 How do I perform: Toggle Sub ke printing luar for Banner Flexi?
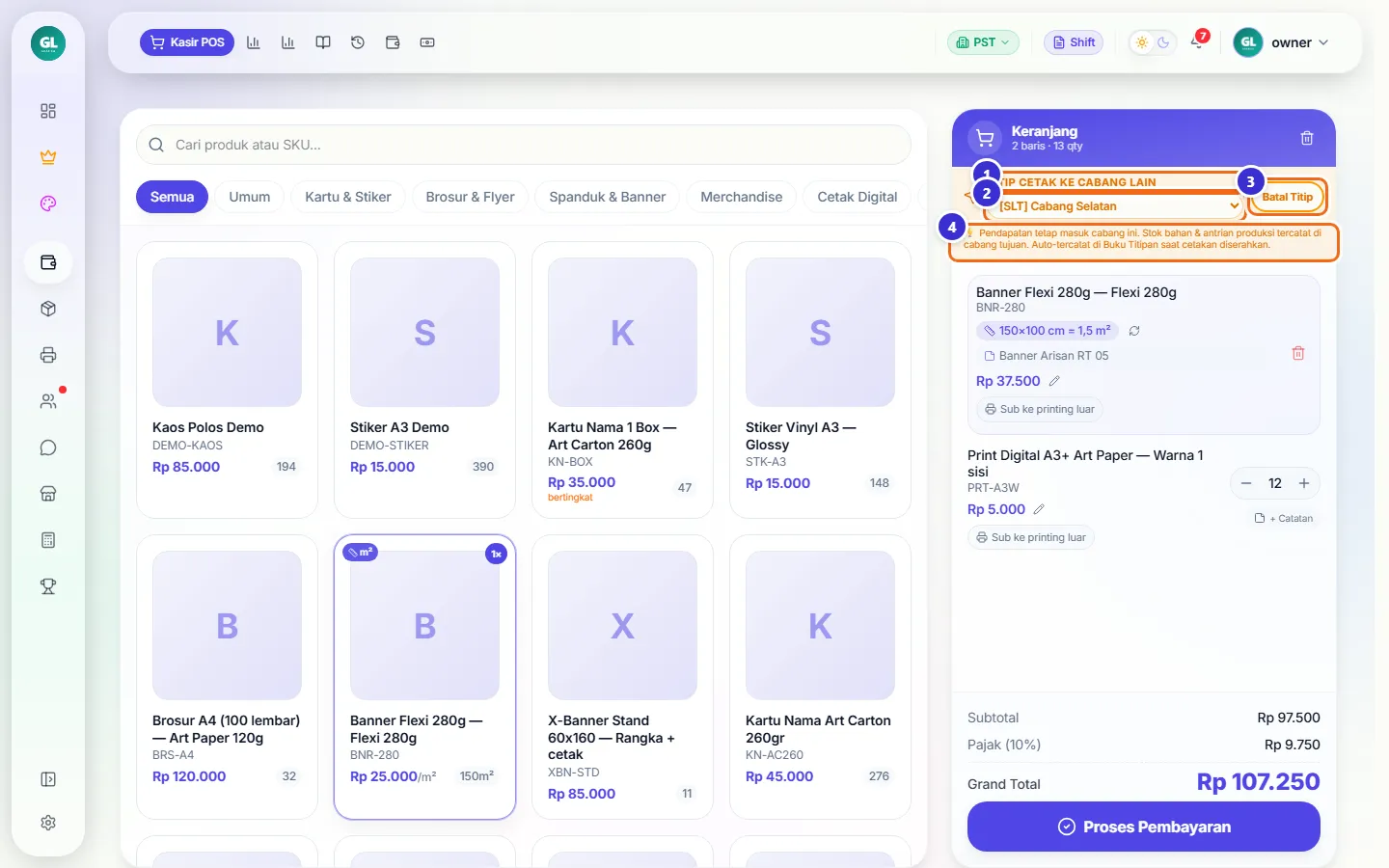pyautogui.click(x=1040, y=409)
